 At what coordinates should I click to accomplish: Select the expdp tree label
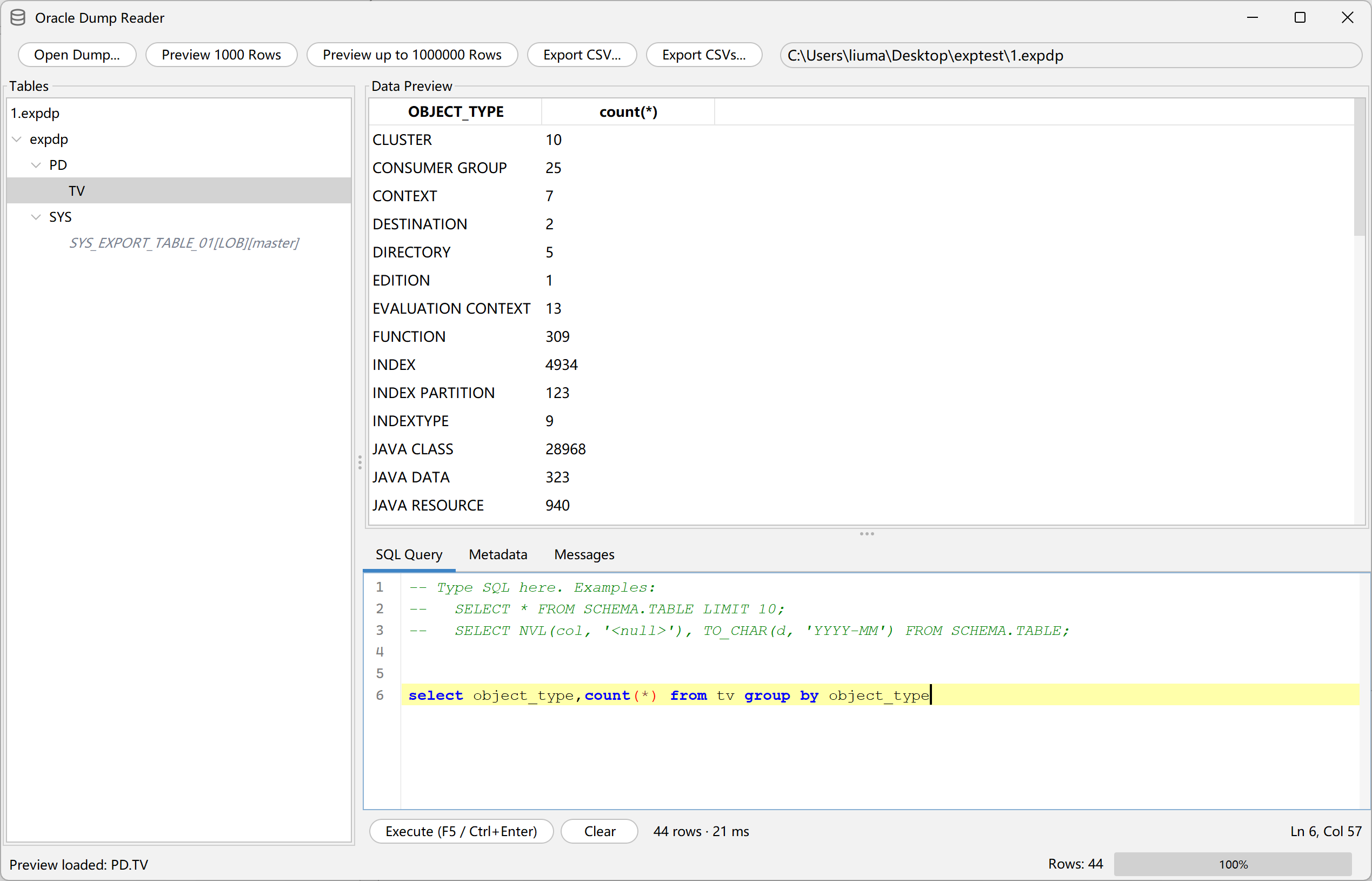49,140
